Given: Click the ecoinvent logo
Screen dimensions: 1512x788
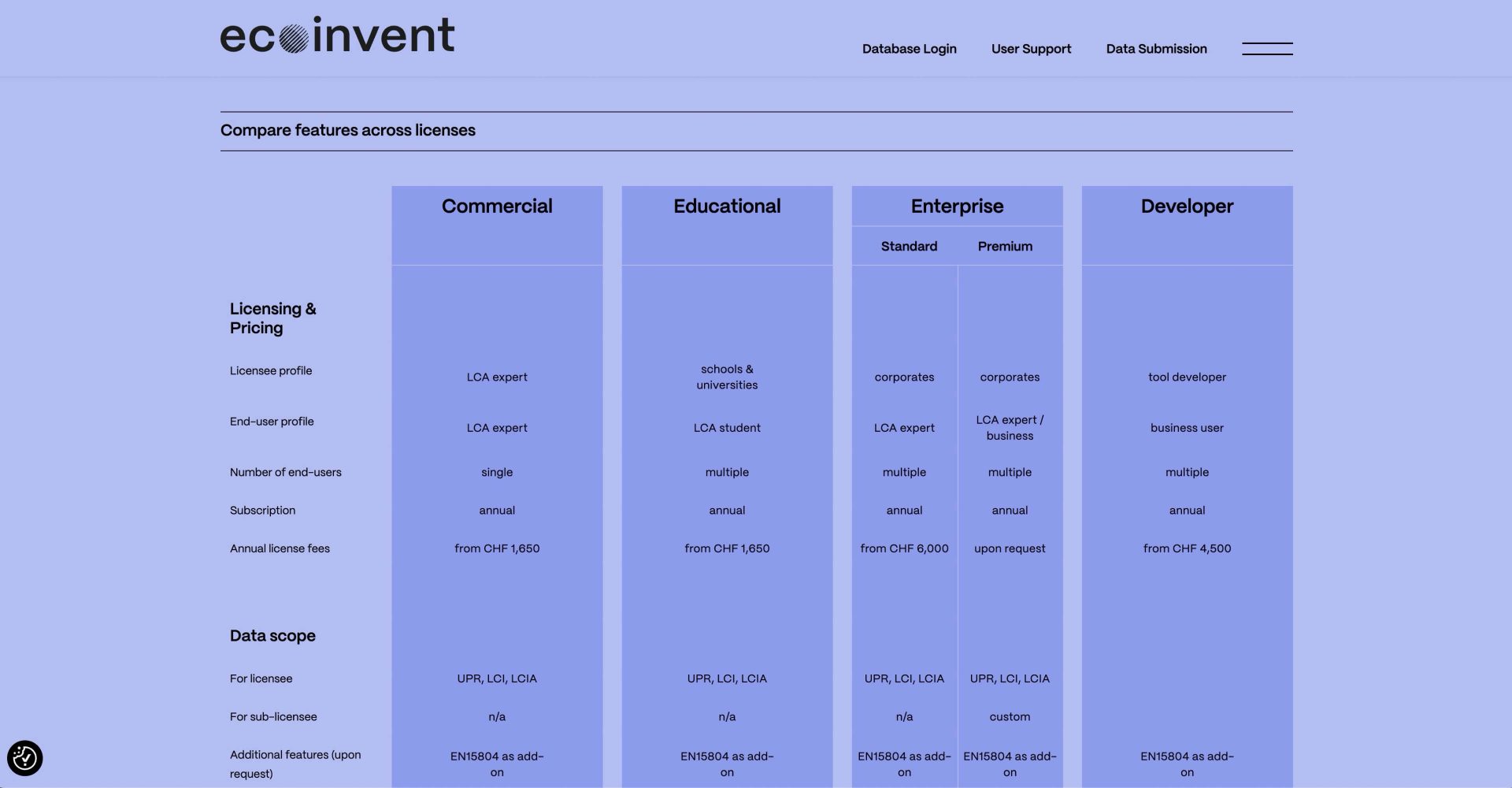Looking at the screenshot, I should coord(337,35).
